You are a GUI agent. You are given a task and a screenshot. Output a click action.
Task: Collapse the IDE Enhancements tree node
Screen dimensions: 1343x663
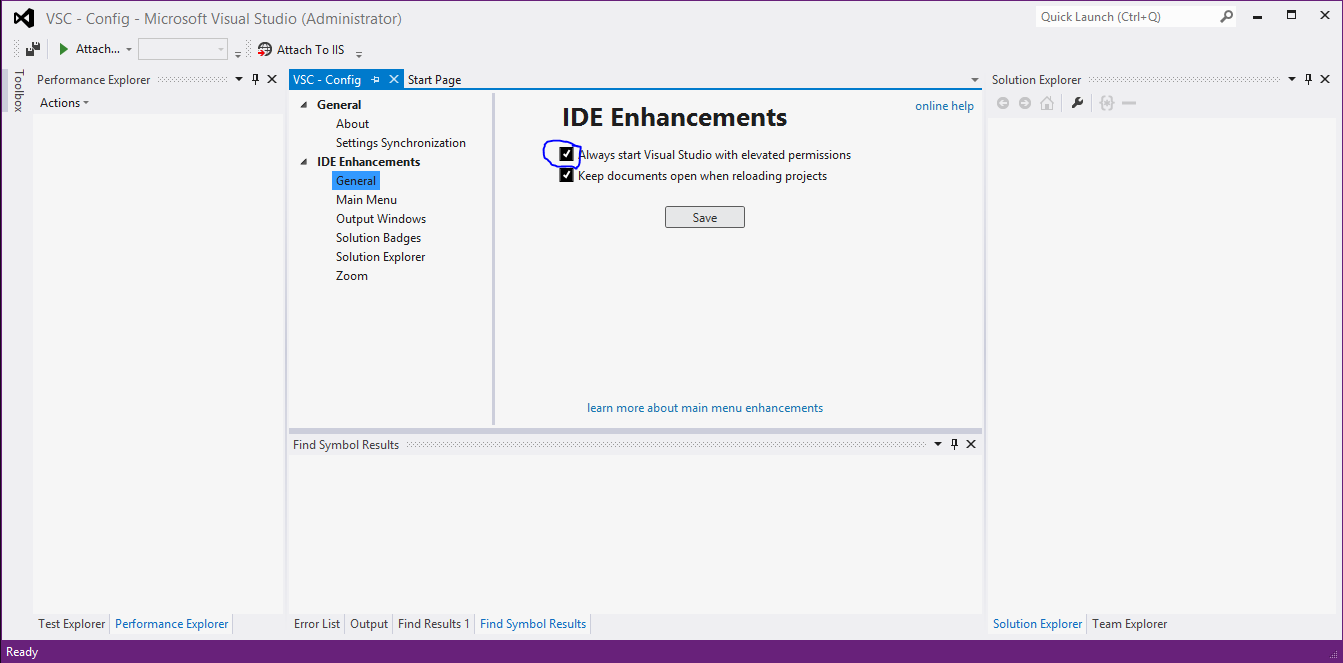(305, 162)
